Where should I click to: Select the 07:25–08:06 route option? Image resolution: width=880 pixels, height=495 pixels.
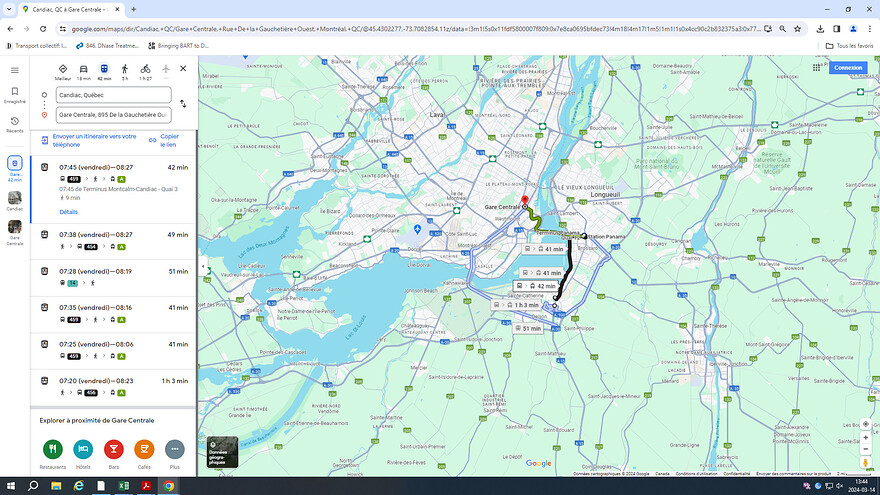coord(114,351)
